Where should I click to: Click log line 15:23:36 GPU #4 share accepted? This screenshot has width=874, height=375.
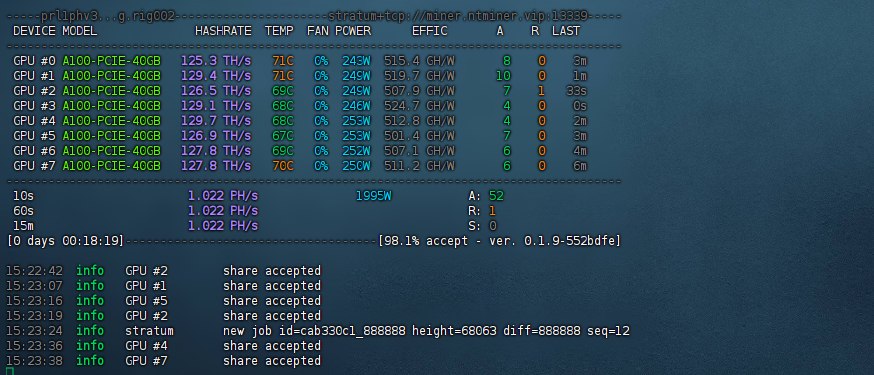click(x=163, y=347)
